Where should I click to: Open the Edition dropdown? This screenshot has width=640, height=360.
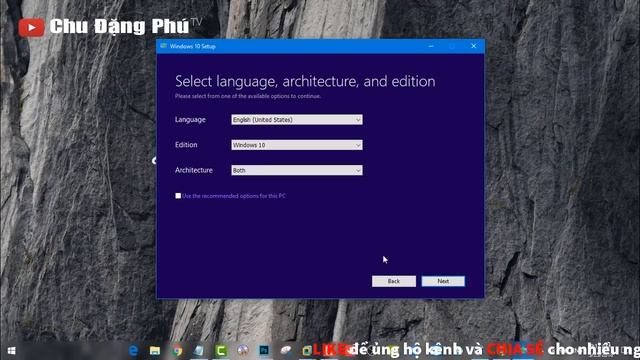(297, 145)
